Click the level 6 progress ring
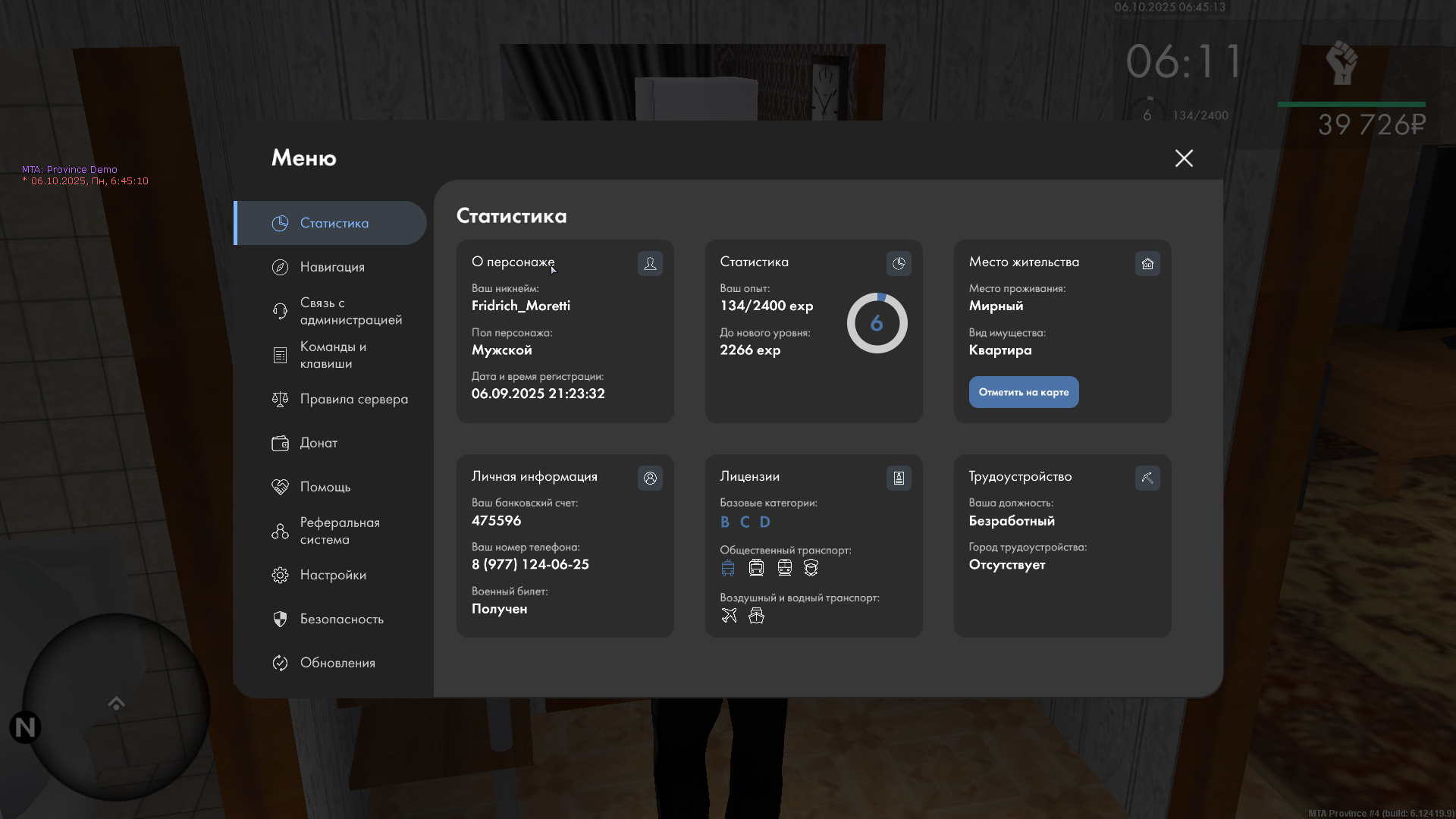Viewport: 1456px width, 819px height. 877,323
